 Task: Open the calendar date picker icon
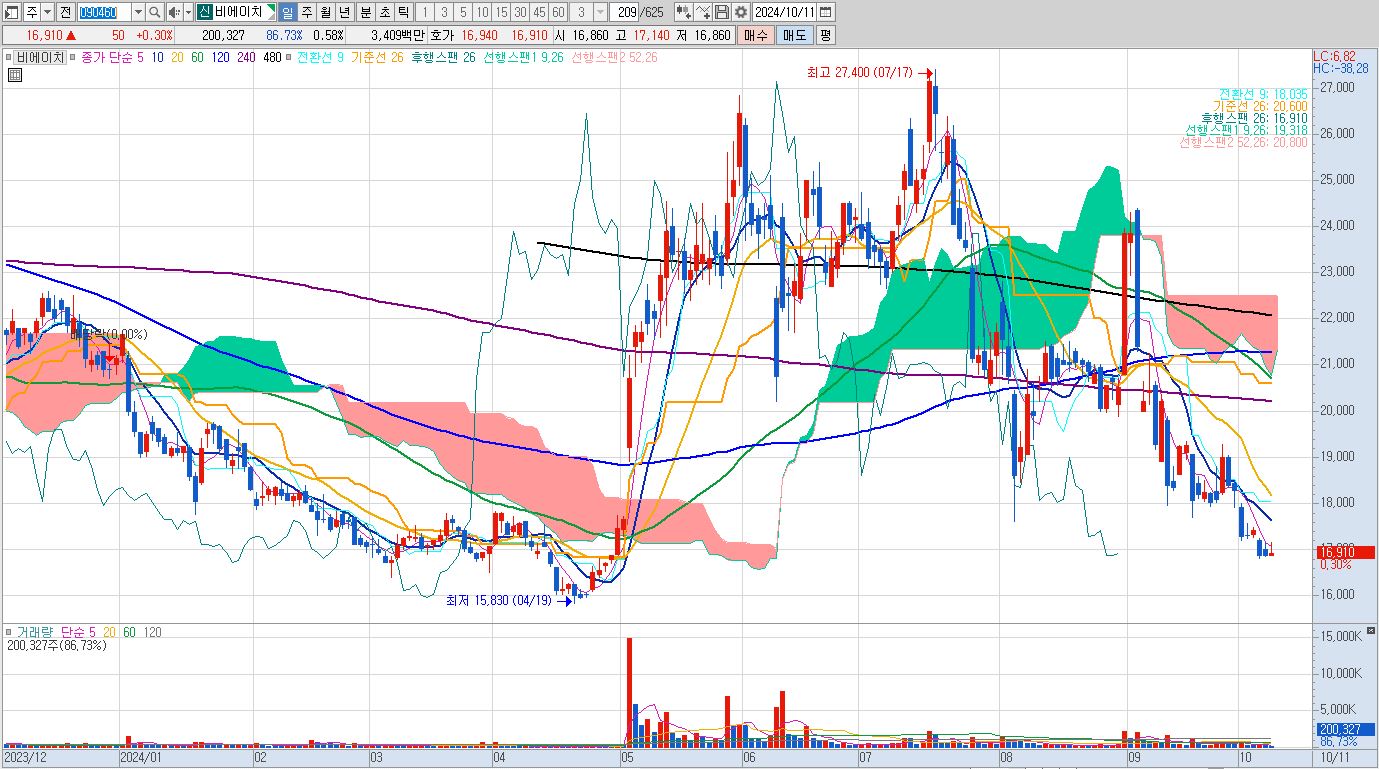click(x=826, y=12)
